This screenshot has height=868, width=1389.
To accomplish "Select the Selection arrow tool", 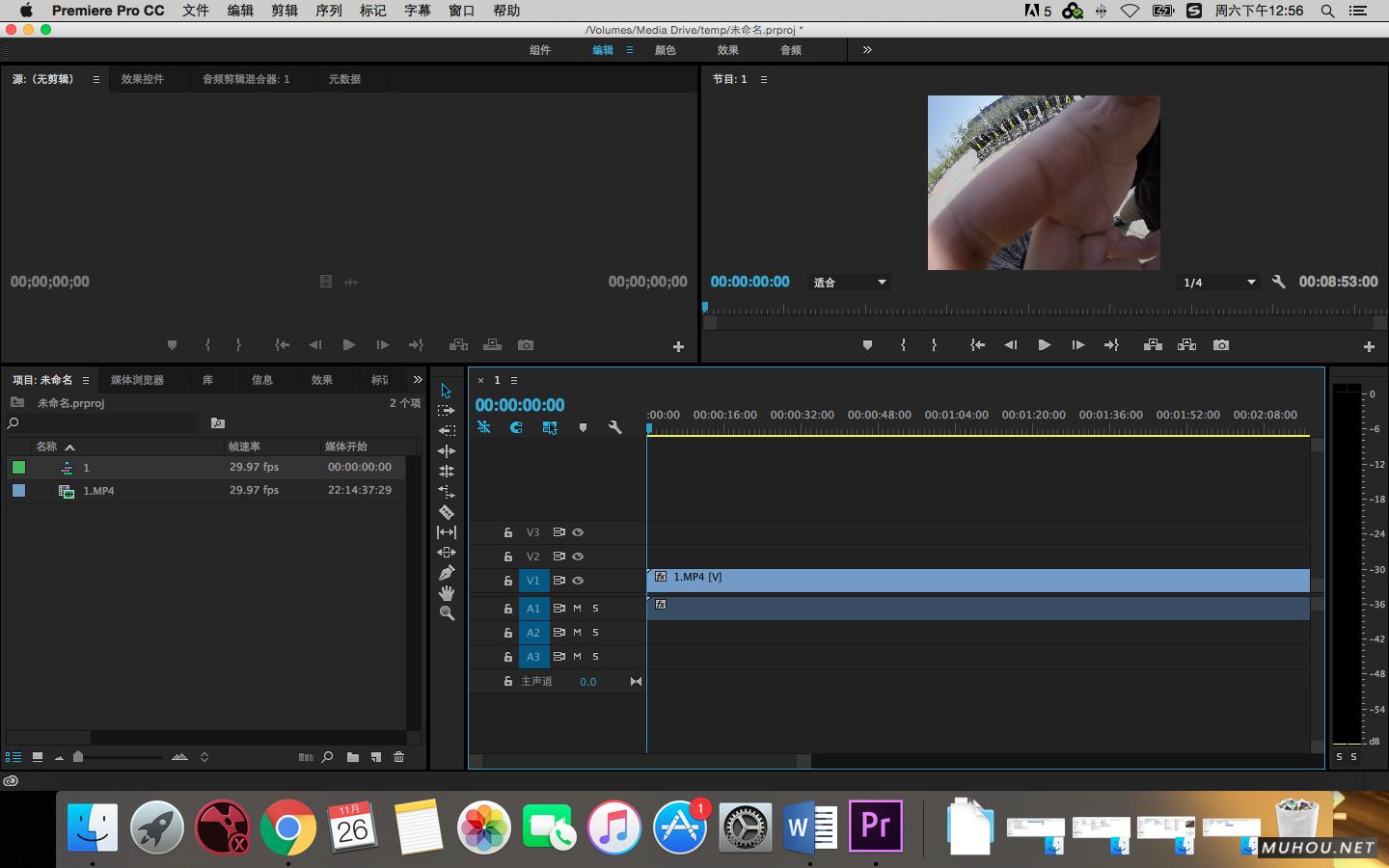I will pyautogui.click(x=446, y=391).
